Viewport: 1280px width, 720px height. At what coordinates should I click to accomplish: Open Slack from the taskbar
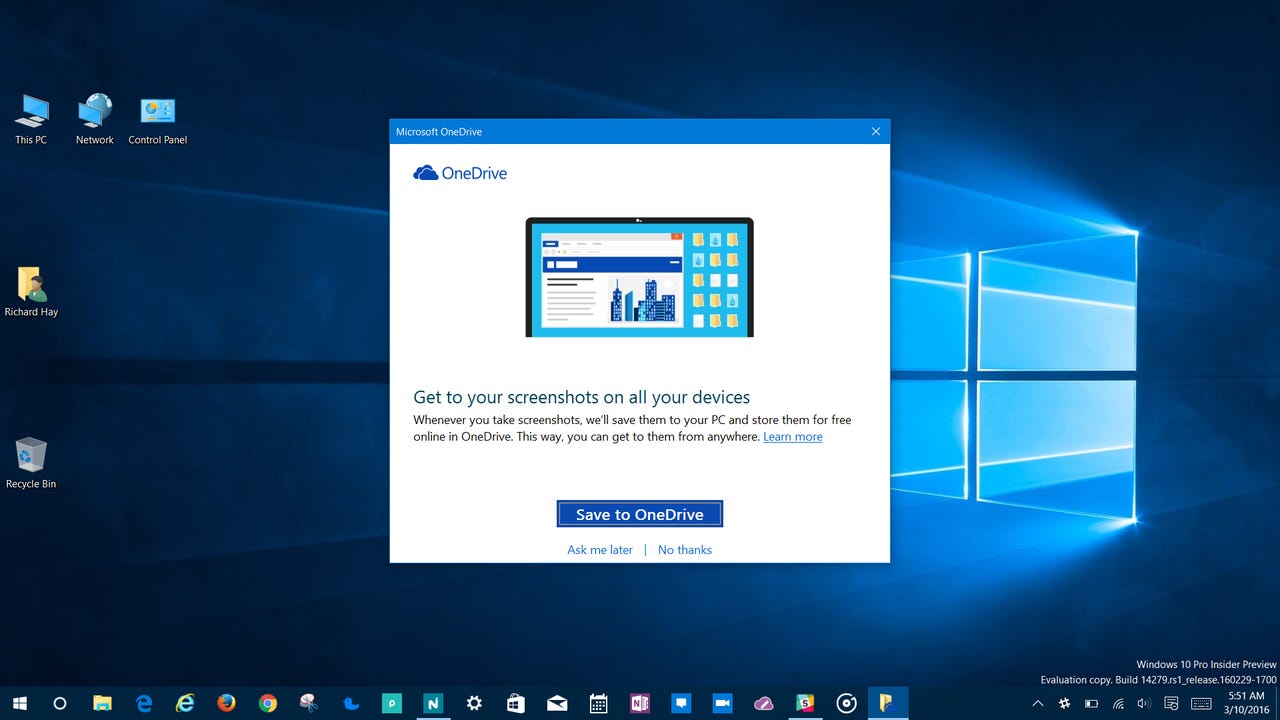pyautogui.click(x=806, y=703)
